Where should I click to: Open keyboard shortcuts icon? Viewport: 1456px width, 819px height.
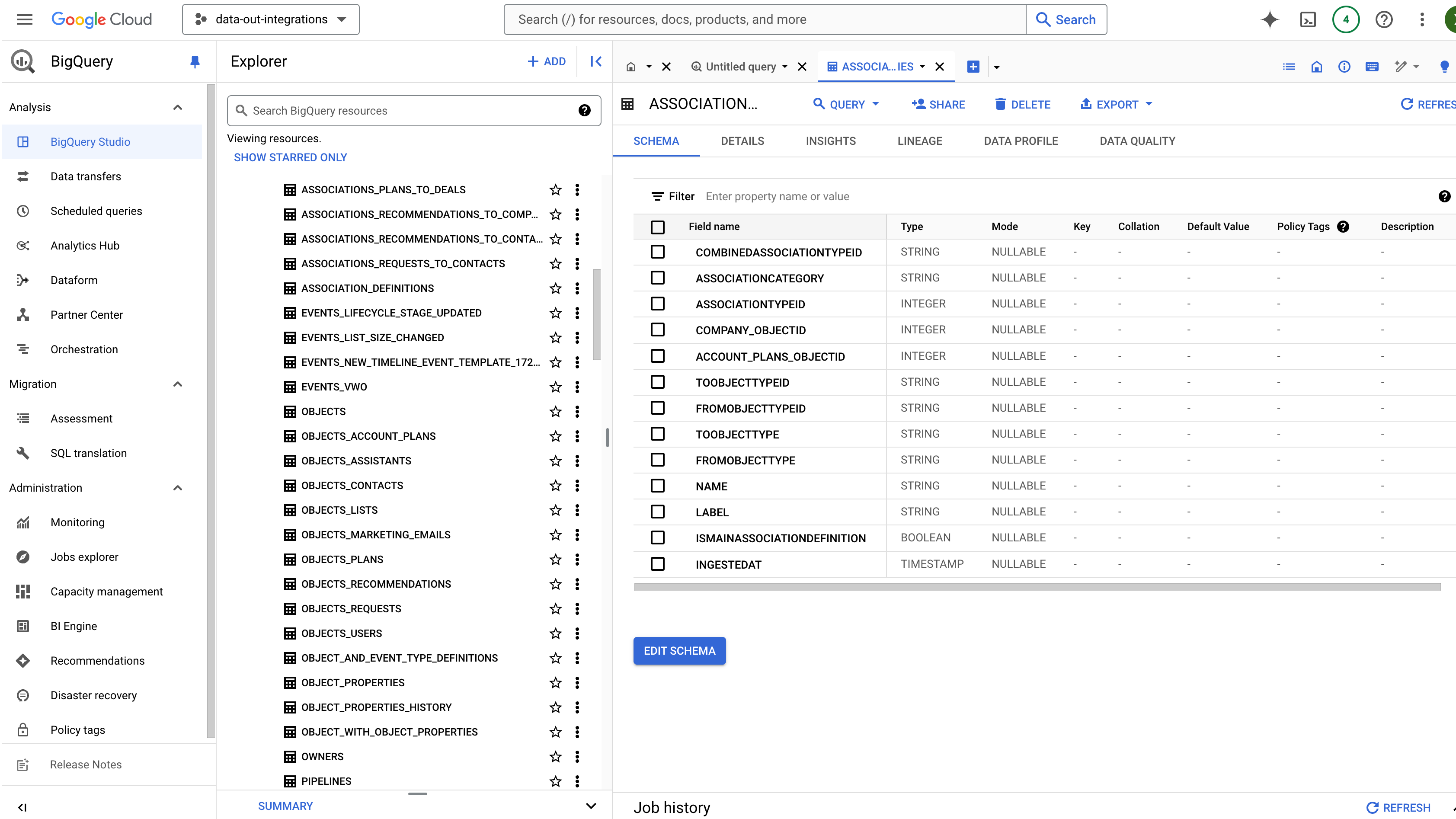click(x=1372, y=67)
